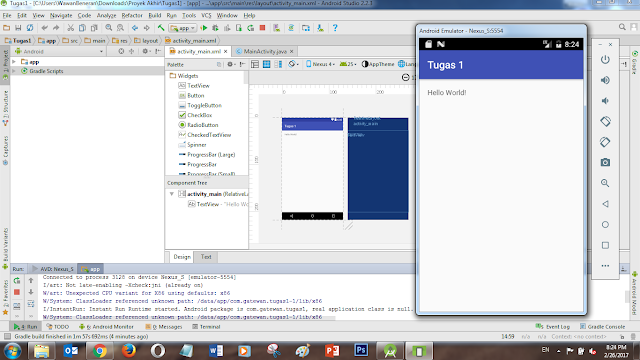Click the Make Project hammer icon
The image size is (640, 360).
point(161,28)
